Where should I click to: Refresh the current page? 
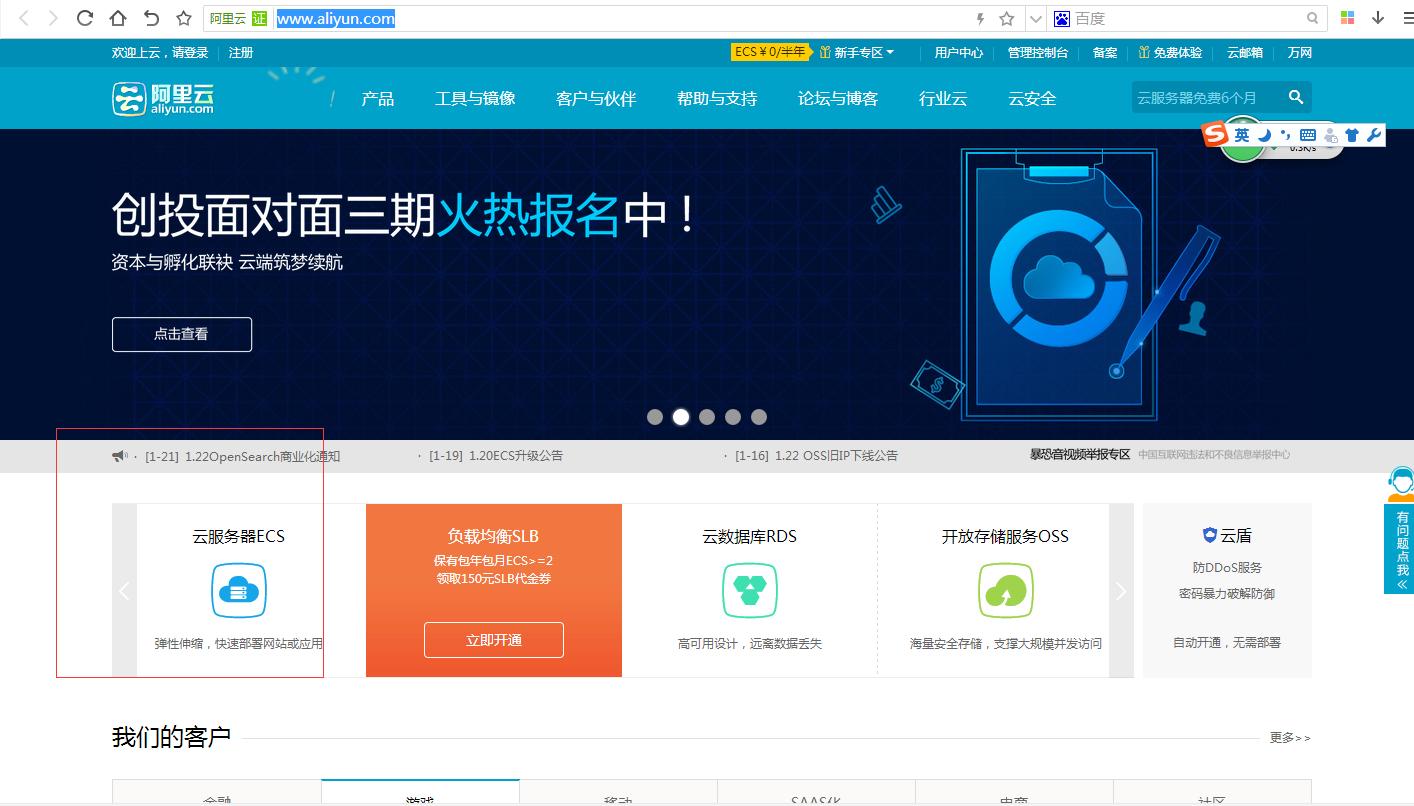[x=86, y=17]
